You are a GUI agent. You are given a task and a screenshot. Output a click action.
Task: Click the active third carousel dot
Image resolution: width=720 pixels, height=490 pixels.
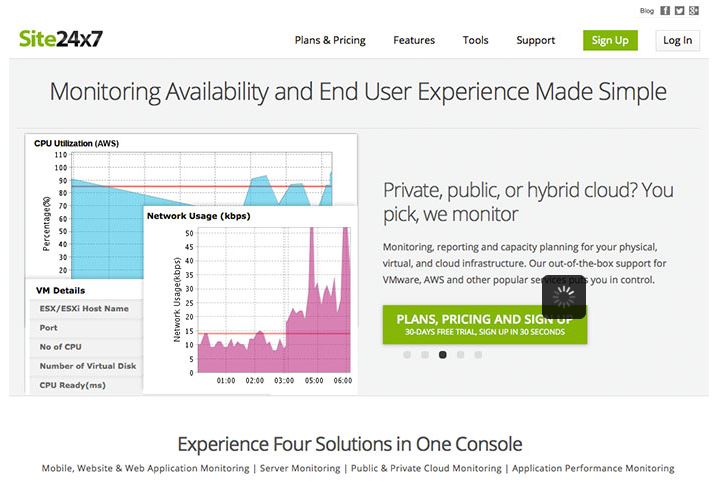(x=443, y=354)
